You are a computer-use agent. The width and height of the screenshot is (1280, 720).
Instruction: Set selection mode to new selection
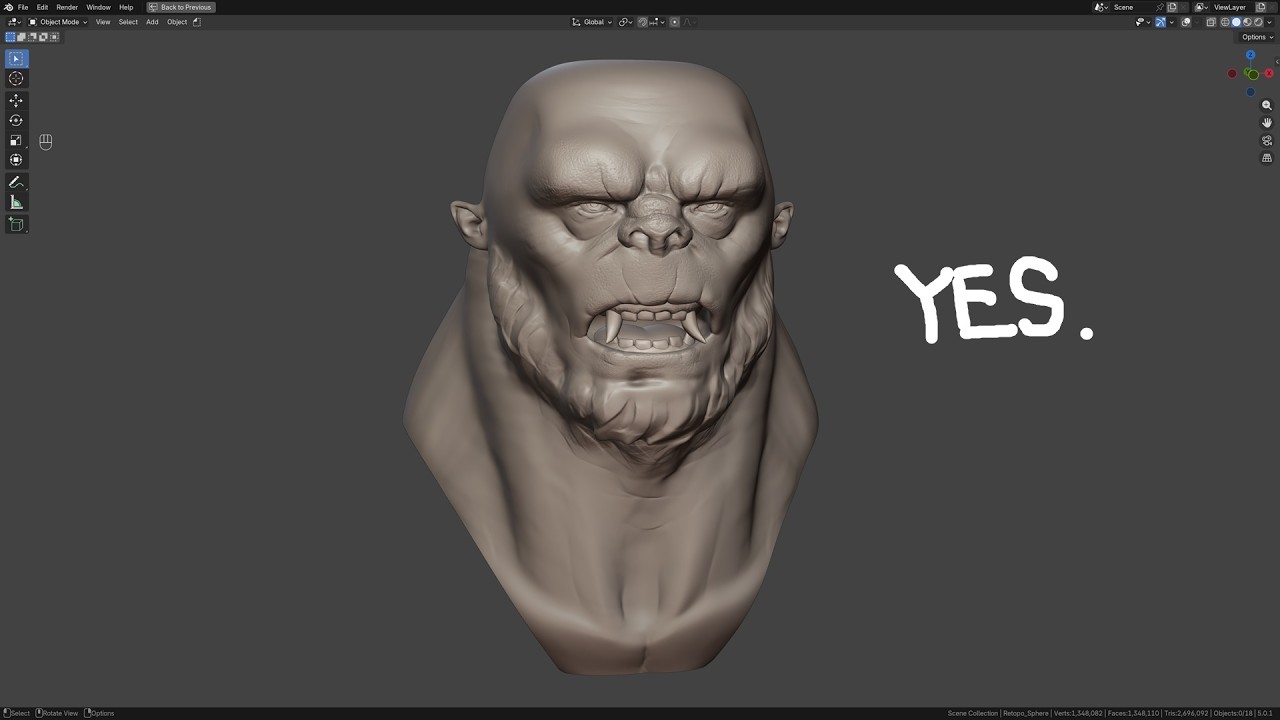pyautogui.click(x=11, y=37)
